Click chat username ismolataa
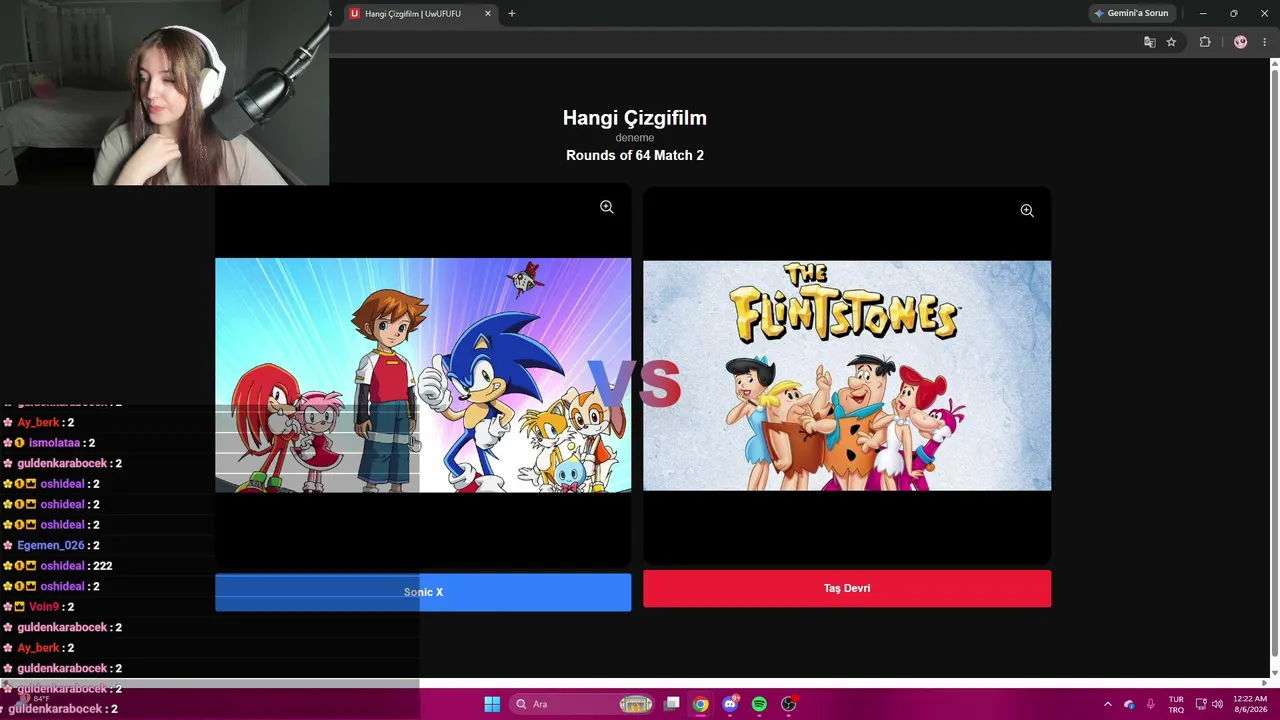The width and height of the screenshot is (1280, 720). 55,443
